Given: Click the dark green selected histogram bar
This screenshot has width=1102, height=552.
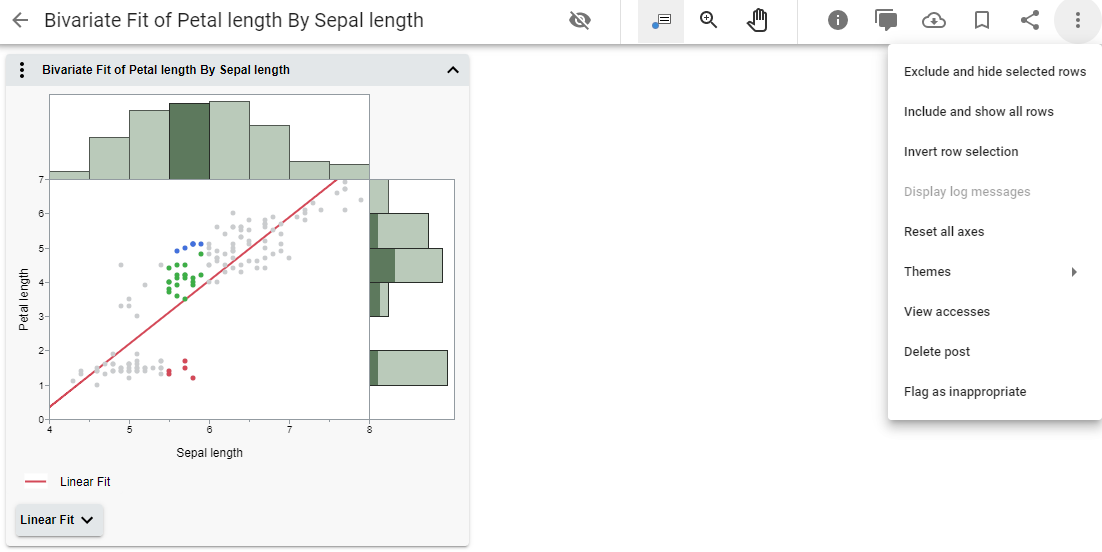Looking at the screenshot, I should 188,141.
